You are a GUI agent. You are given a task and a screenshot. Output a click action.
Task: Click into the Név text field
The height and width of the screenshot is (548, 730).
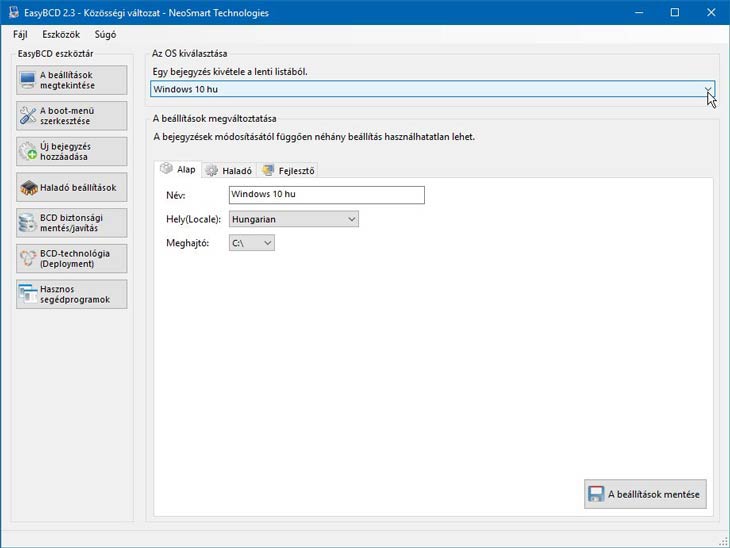[x=326, y=194]
